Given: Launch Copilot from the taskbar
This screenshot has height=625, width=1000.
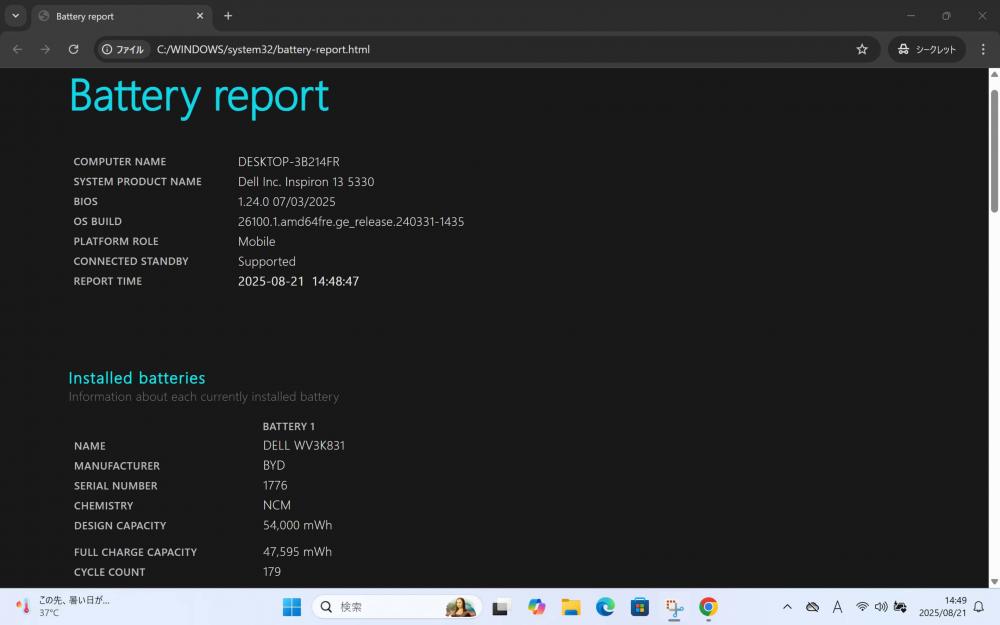Looking at the screenshot, I should click(536, 607).
